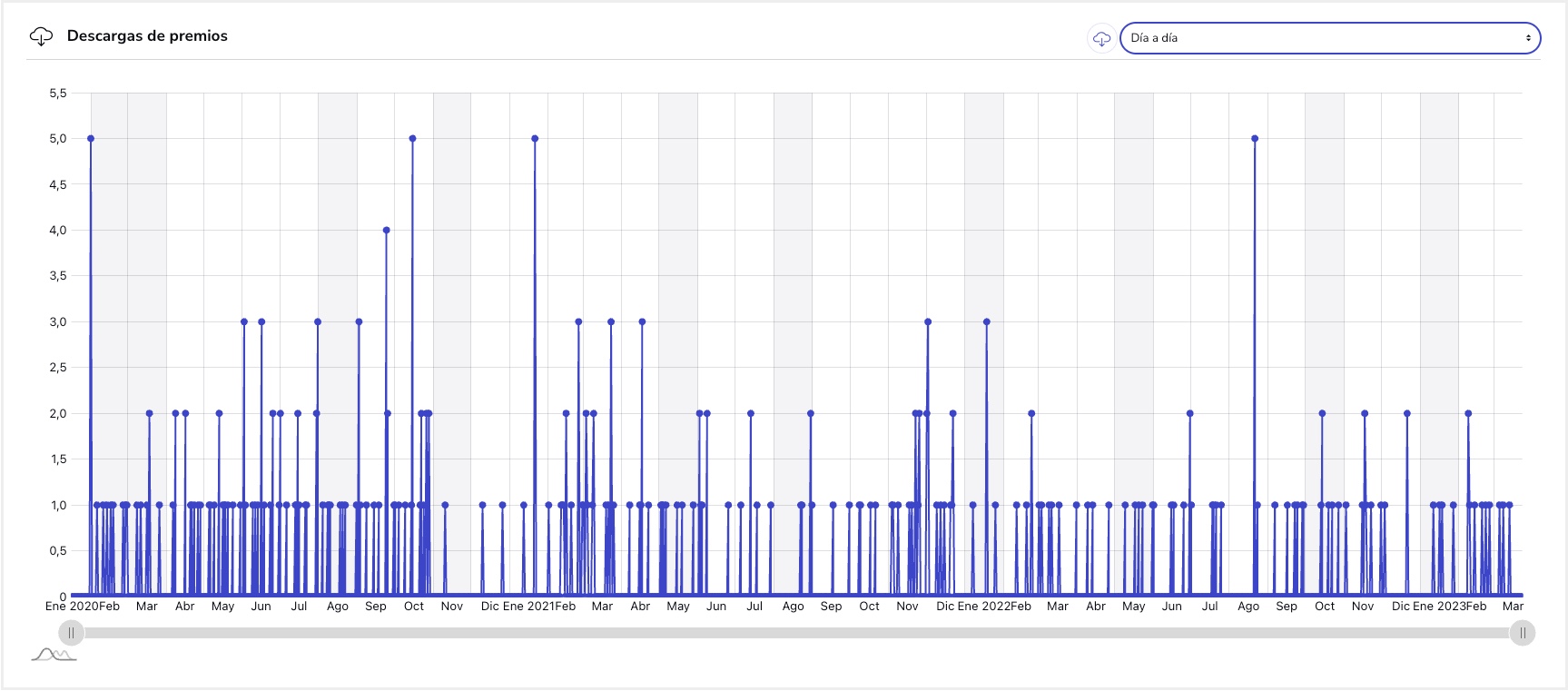Click the mini chart preview icon below slider
This screenshot has height=691, width=1568.
(x=54, y=655)
